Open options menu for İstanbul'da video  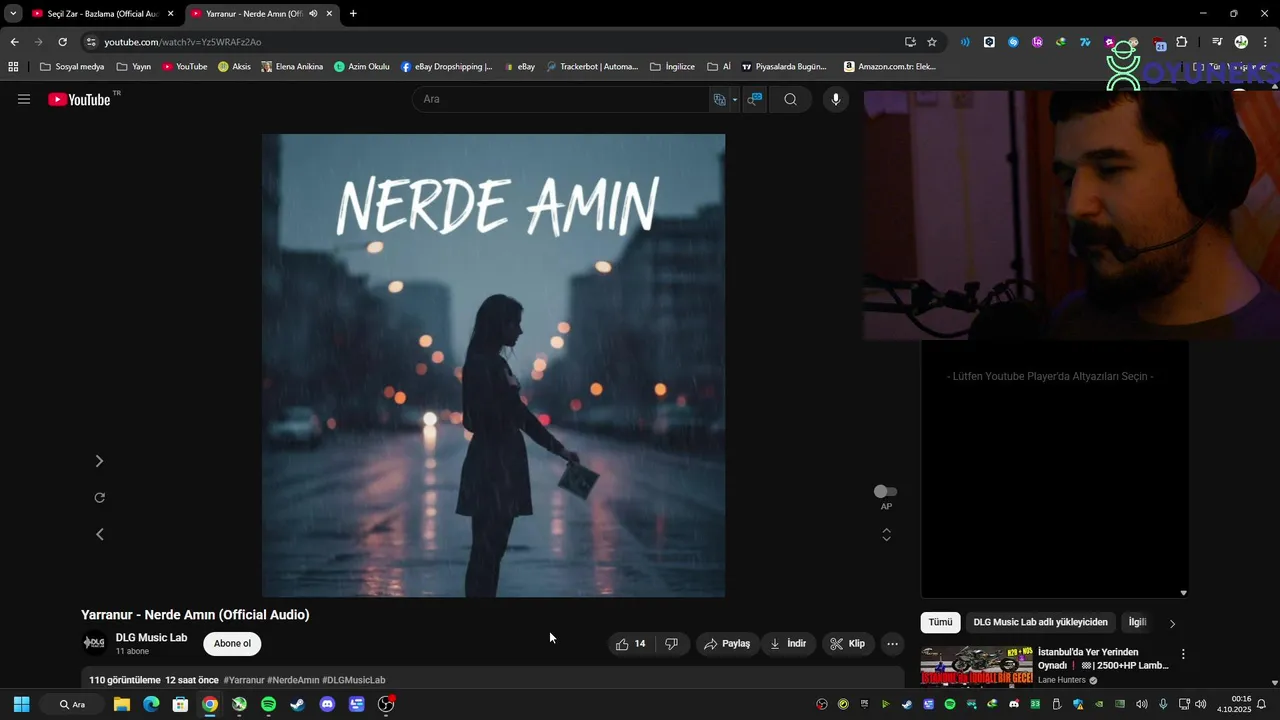[1183, 655]
